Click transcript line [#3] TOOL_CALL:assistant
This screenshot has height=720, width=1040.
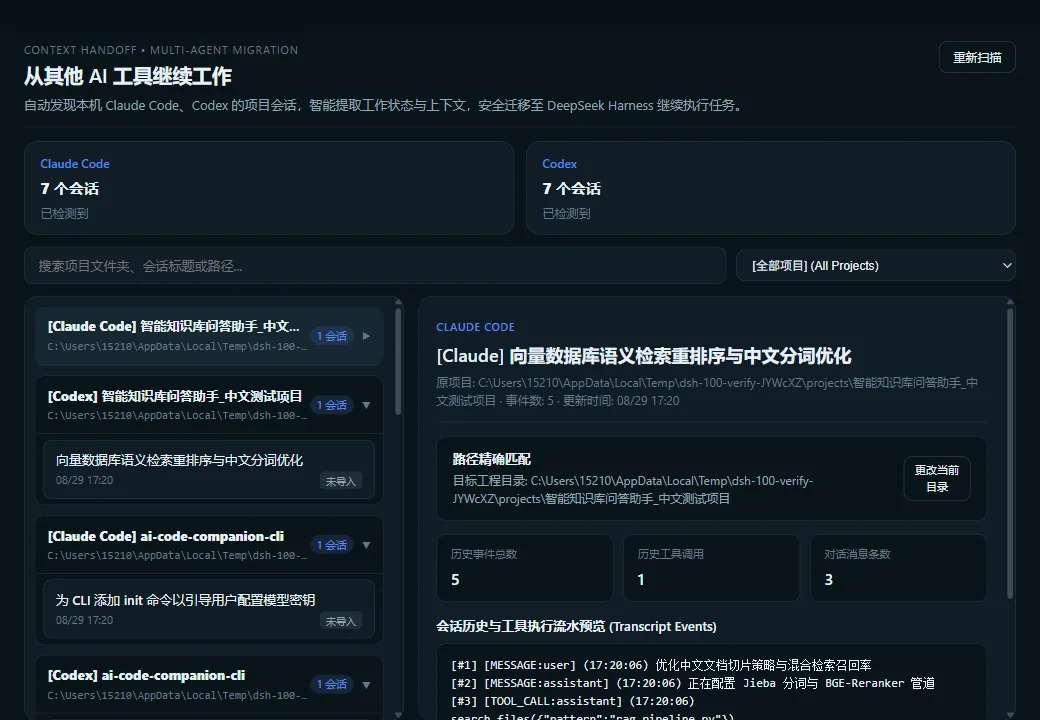[x=572, y=701]
